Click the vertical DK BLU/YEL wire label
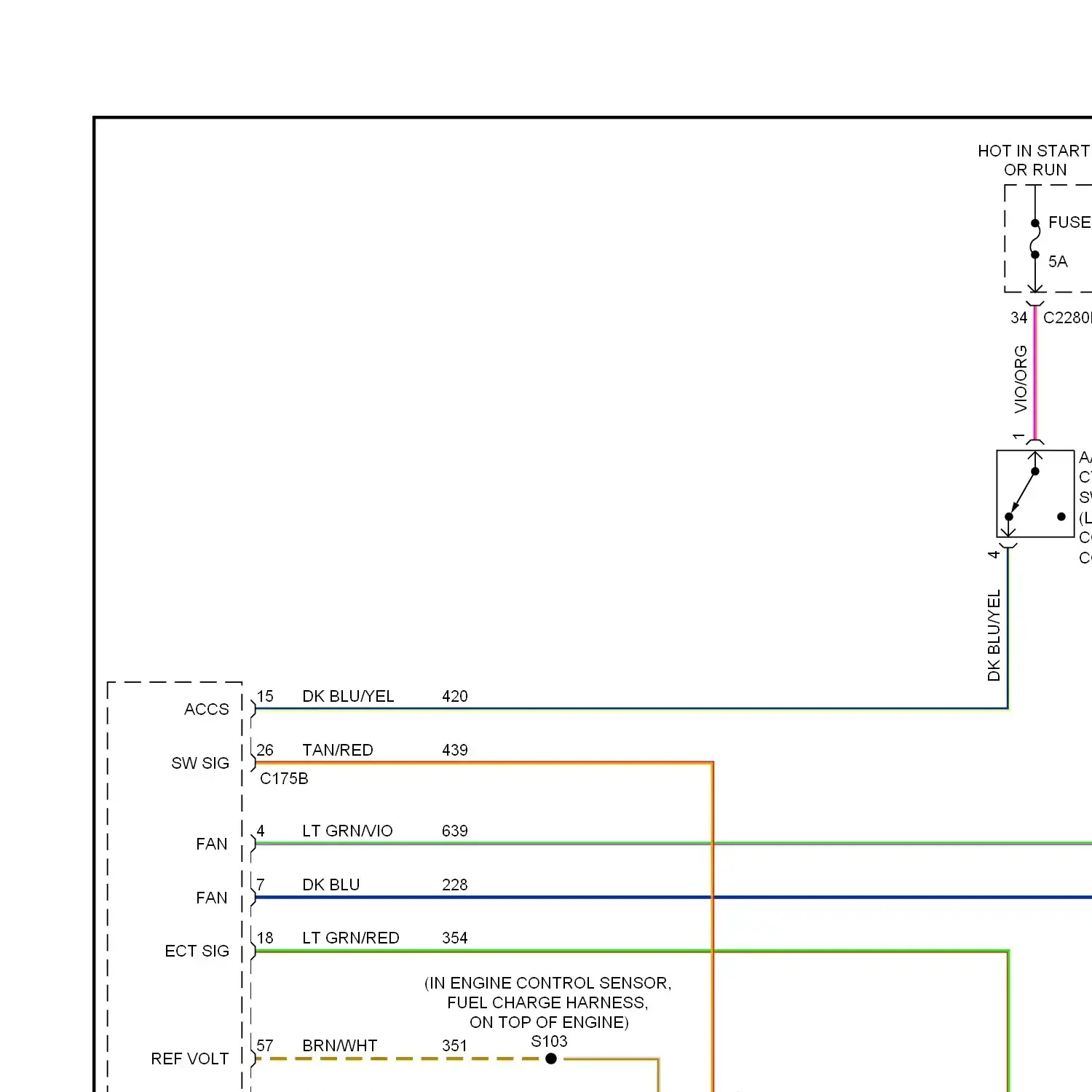 pos(994,636)
